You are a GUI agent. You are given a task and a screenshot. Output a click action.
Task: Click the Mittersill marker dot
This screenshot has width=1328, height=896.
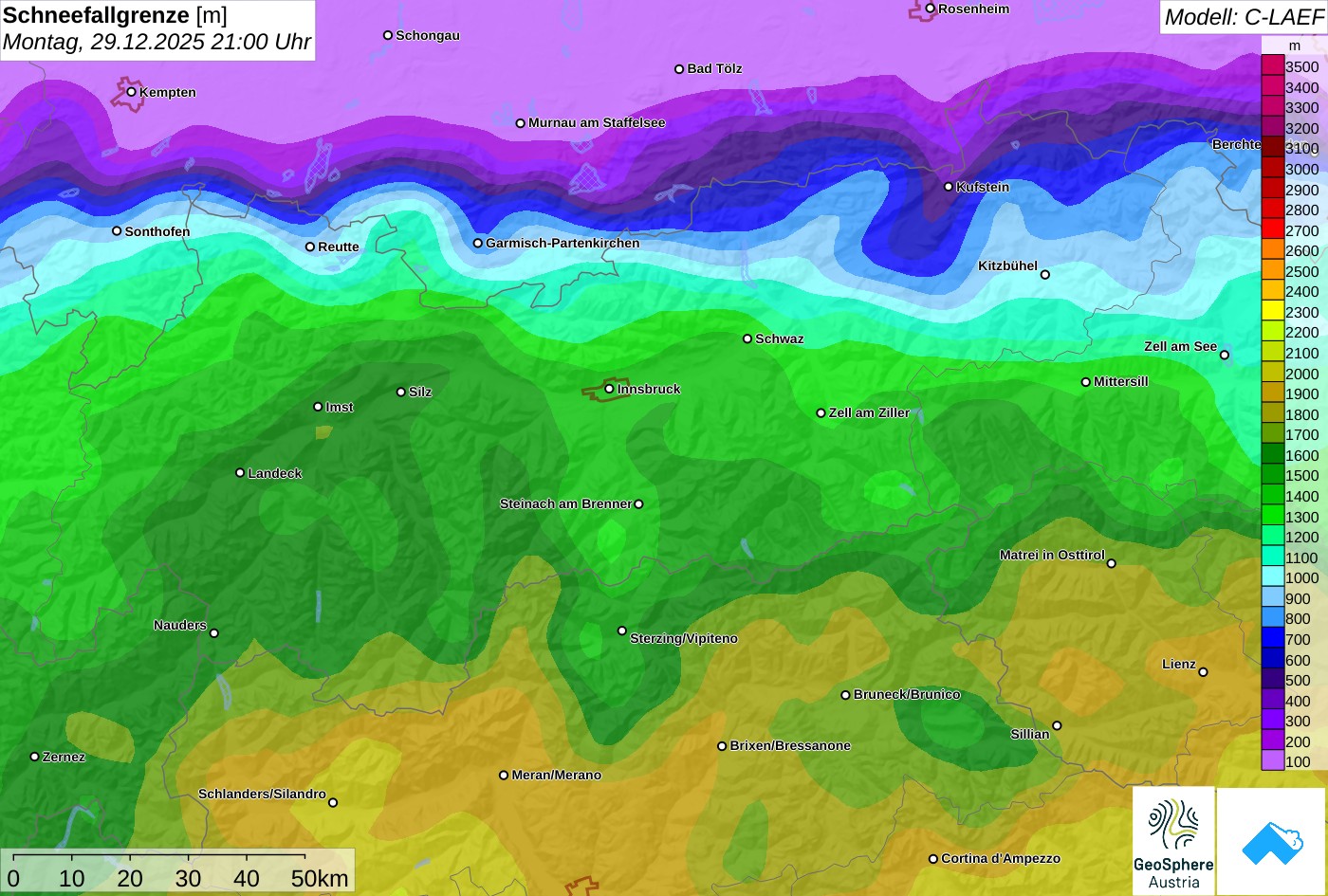1086,382
